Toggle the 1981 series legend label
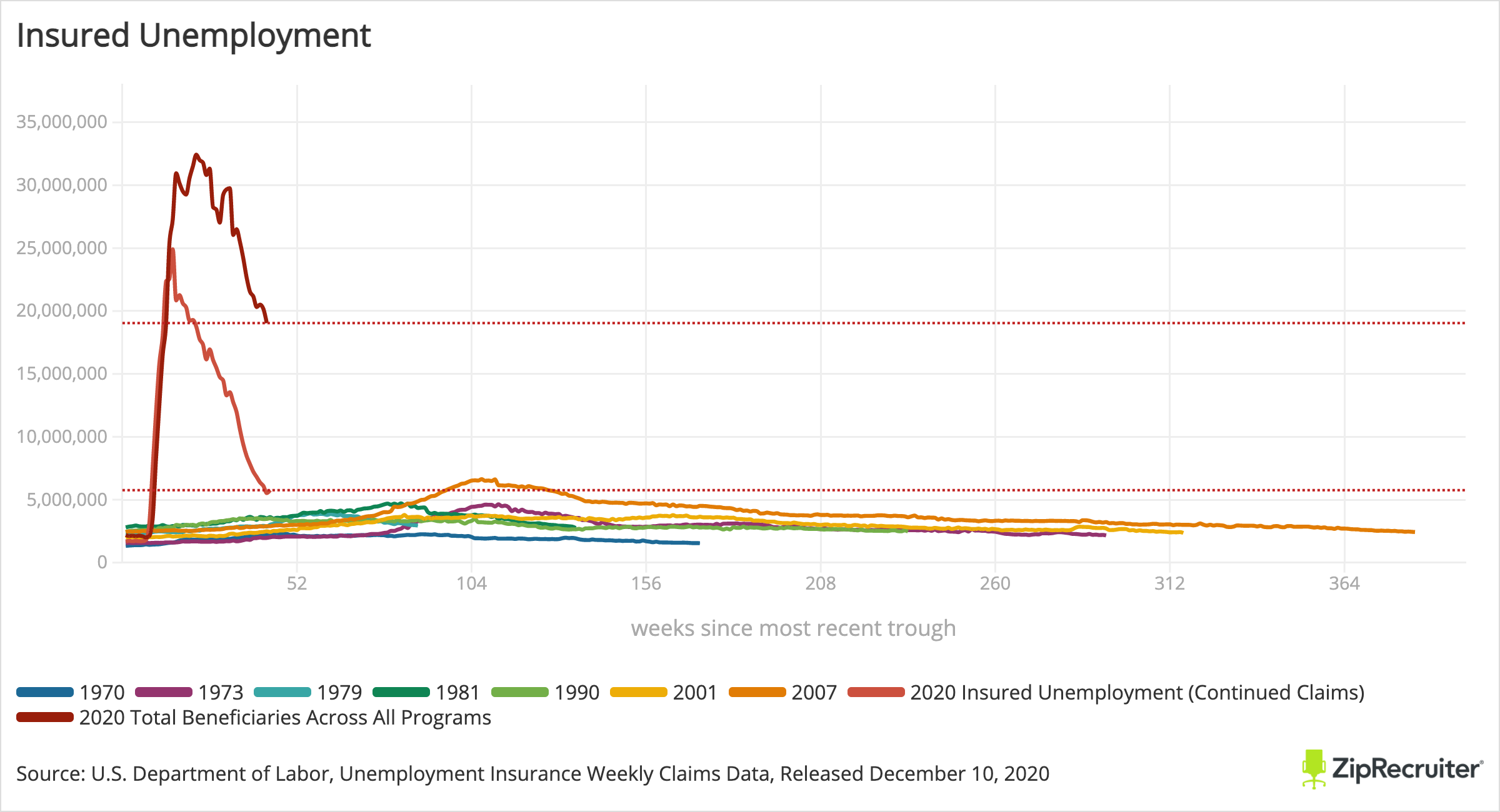The image size is (1500, 812). click(x=457, y=692)
